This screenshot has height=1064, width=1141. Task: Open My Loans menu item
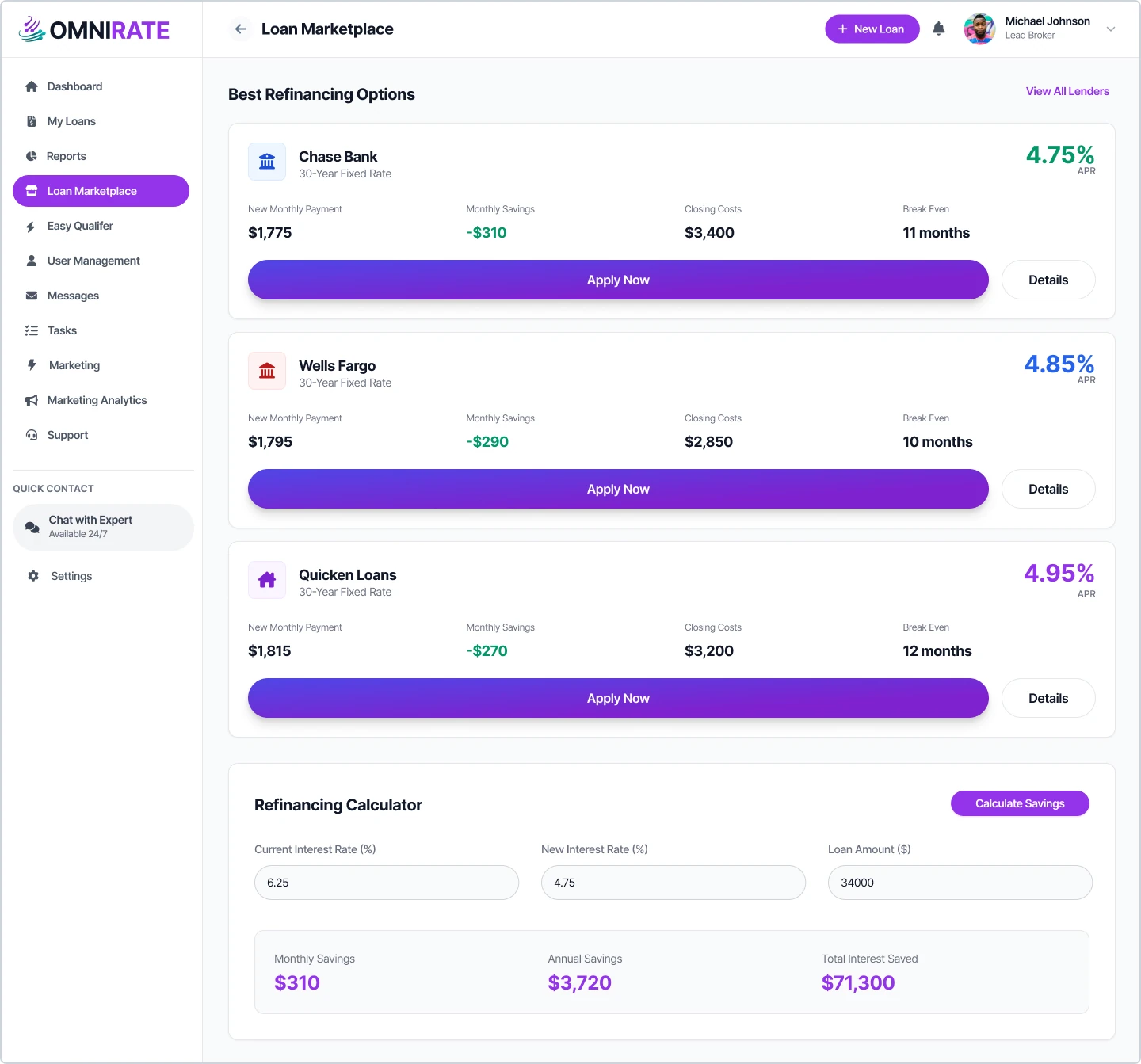pyautogui.click(x=101, y=121)
